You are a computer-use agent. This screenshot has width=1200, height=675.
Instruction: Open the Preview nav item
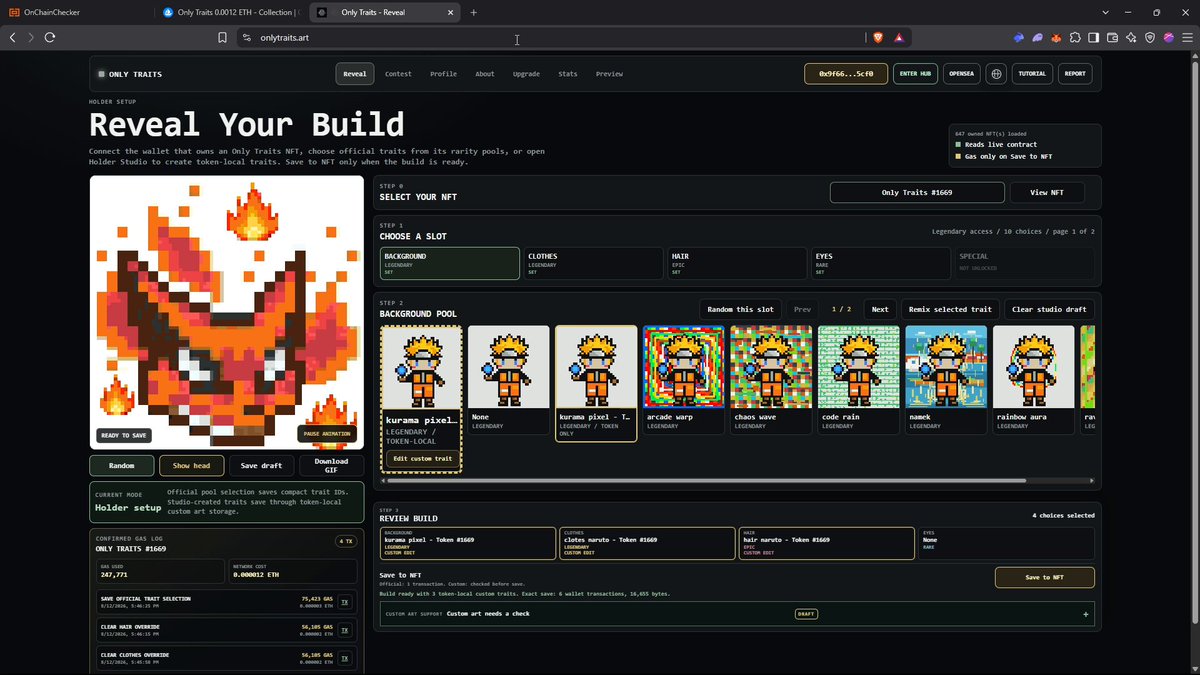point(609,74)
